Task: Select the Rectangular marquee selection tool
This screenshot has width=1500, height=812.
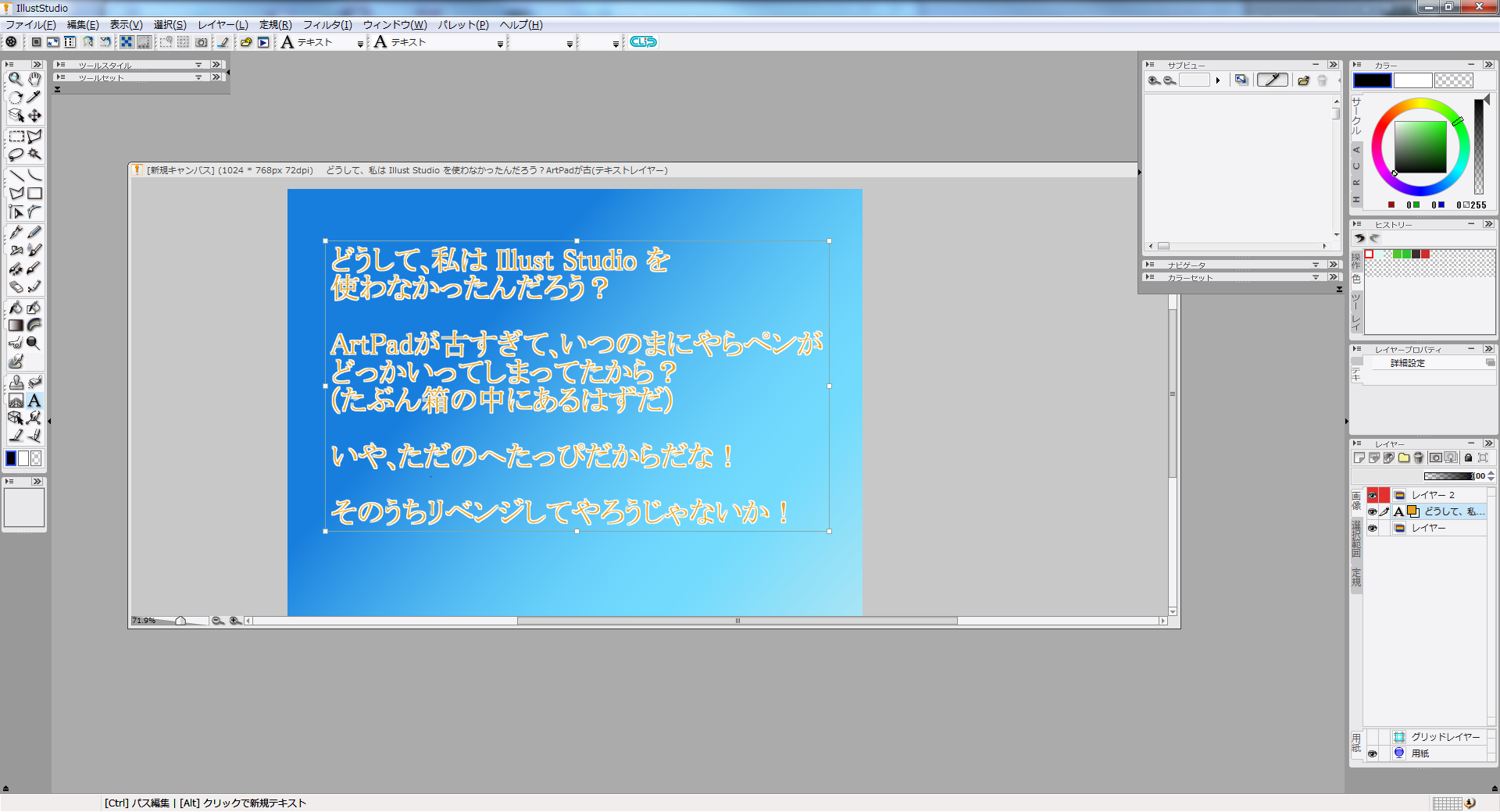Action: tap(15, 137)
